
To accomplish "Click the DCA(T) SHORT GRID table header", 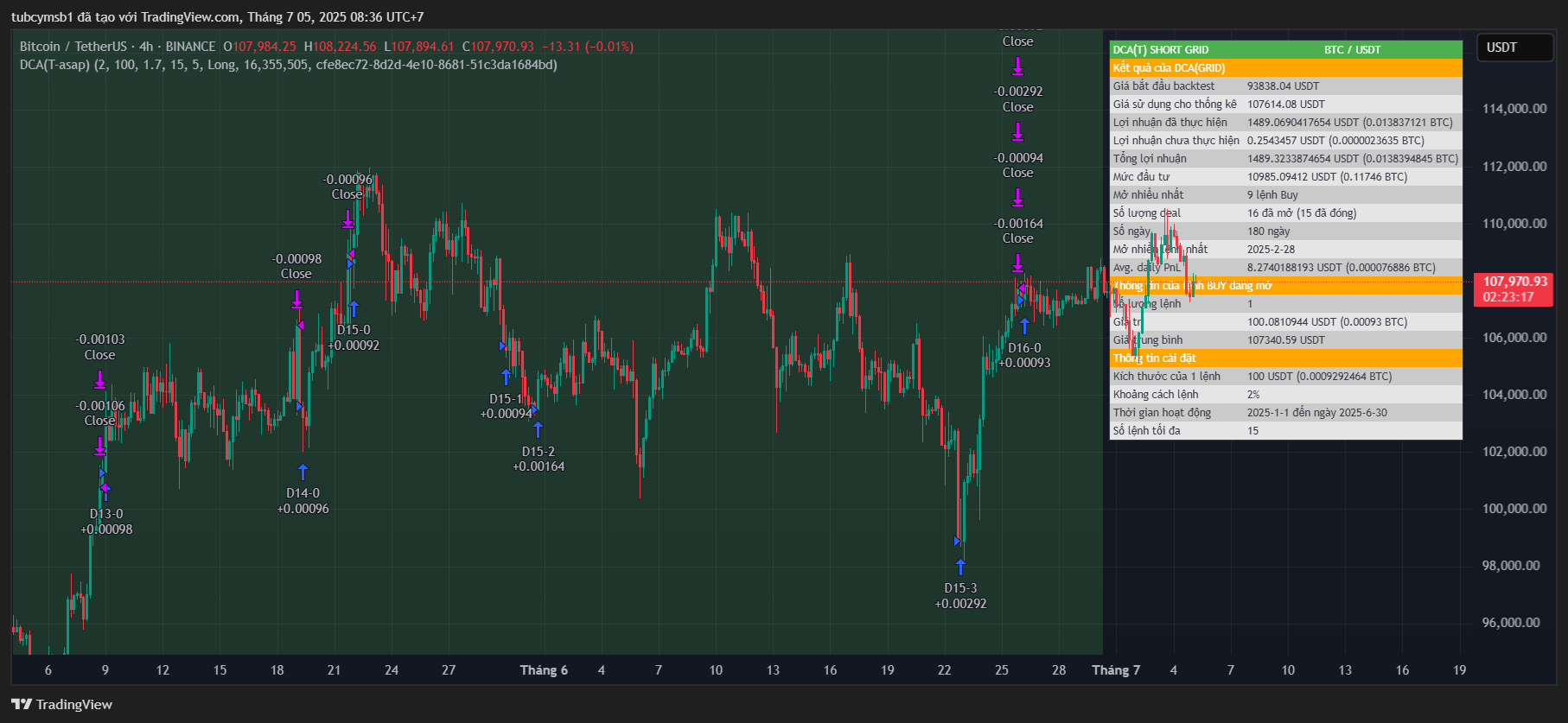I will (1161, 50).
